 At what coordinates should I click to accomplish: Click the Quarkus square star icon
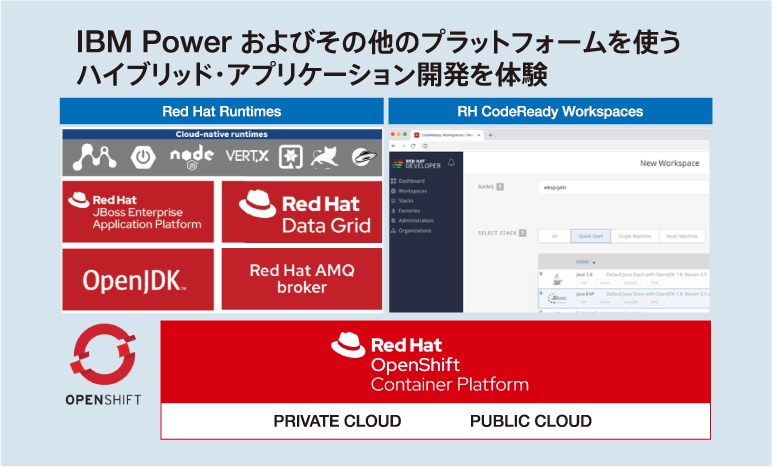(290, 157)
